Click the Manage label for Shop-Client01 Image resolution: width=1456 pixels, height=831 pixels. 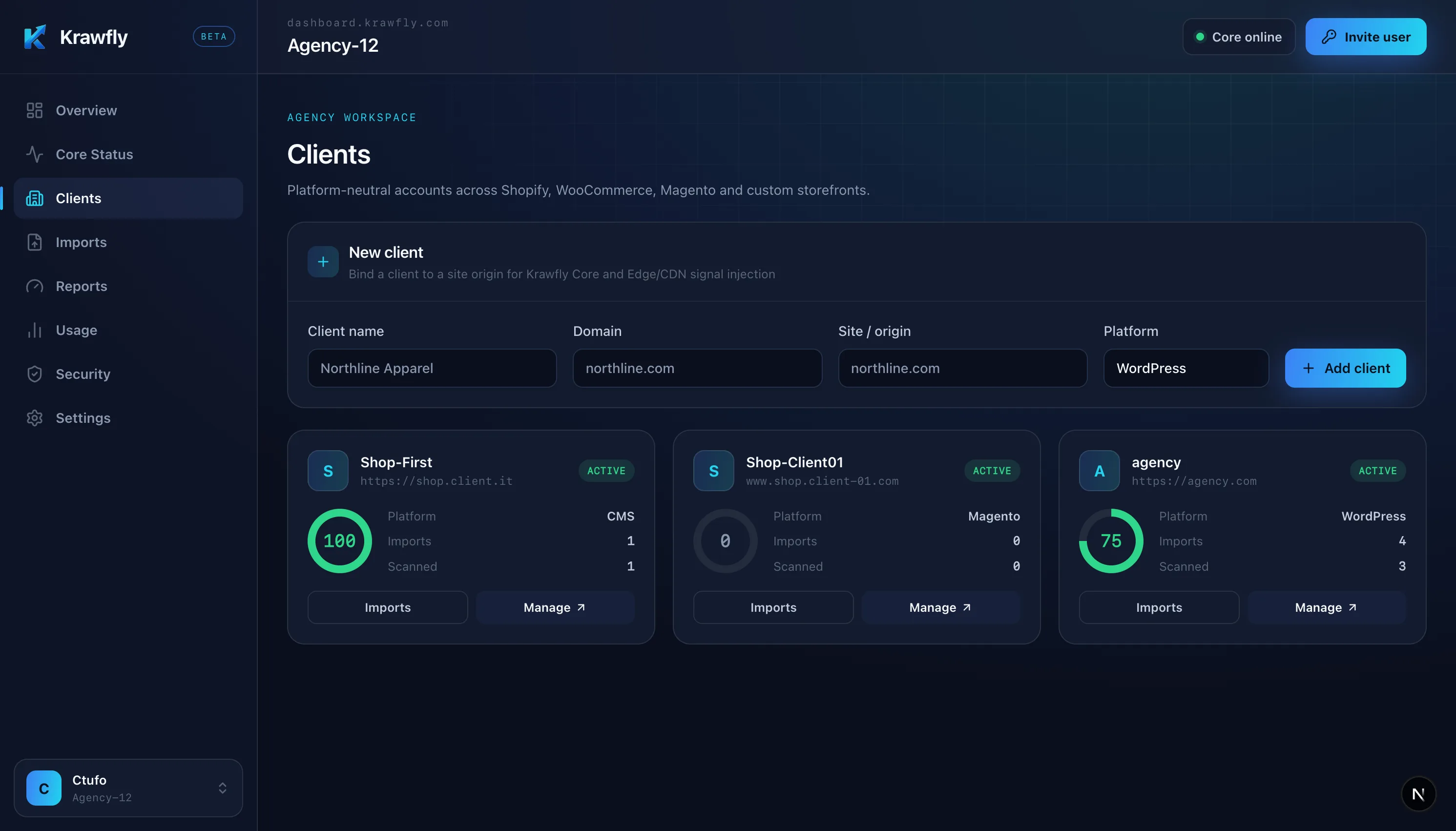pyautogui.click(x=933, y=608)
